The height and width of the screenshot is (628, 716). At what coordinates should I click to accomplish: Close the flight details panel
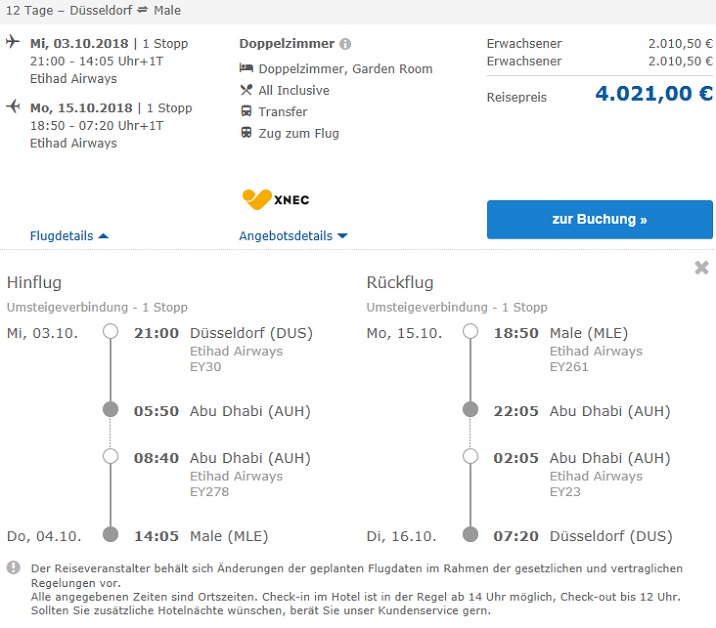coord(701,268)
